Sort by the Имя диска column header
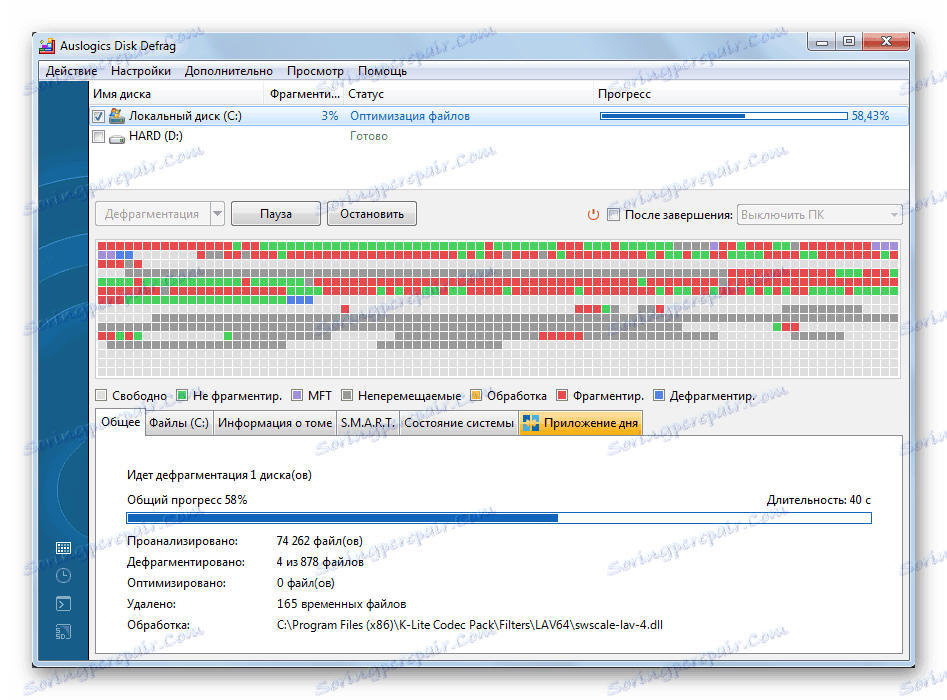This screenshot has height=700, width=947. pyautogui.click(x=176, y=94)
